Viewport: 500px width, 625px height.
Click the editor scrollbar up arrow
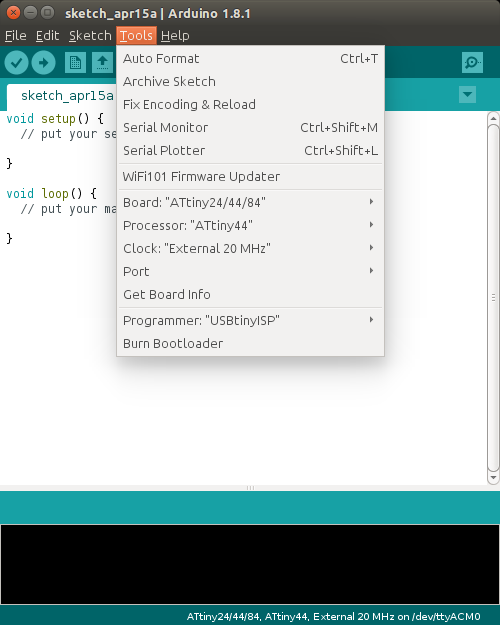coord(493,118)
